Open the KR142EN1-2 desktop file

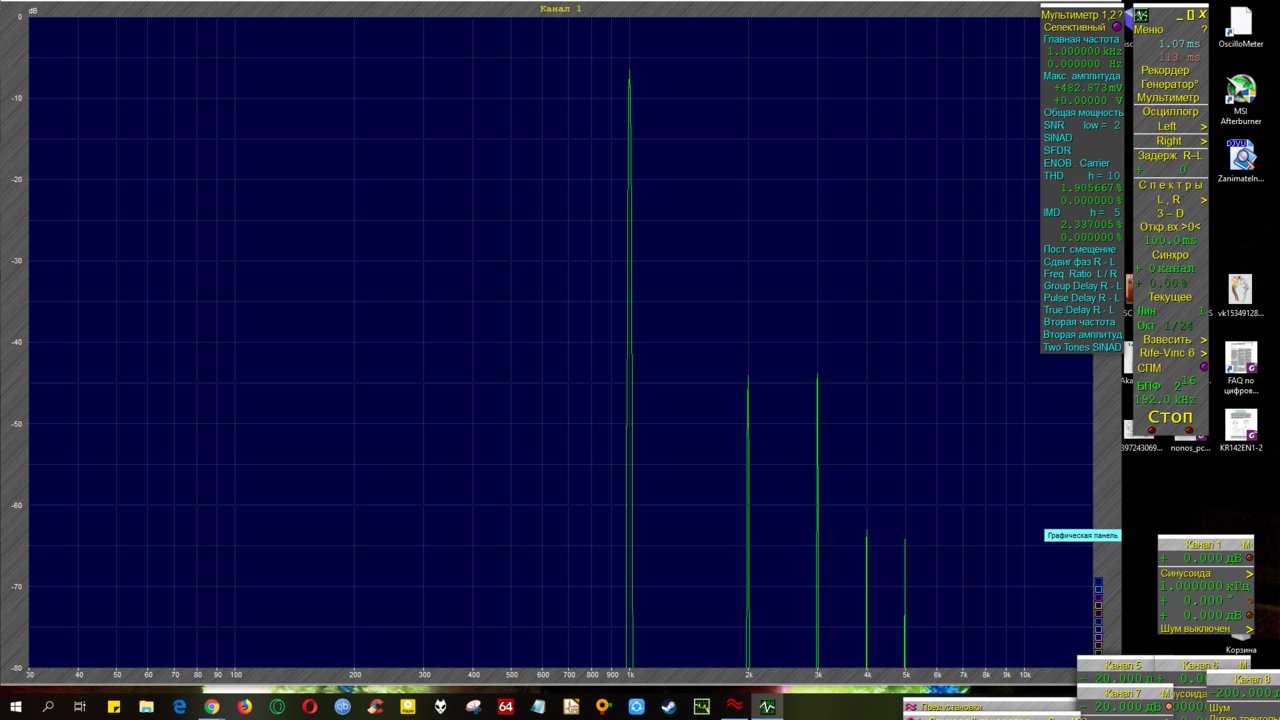pos(1241,432)
